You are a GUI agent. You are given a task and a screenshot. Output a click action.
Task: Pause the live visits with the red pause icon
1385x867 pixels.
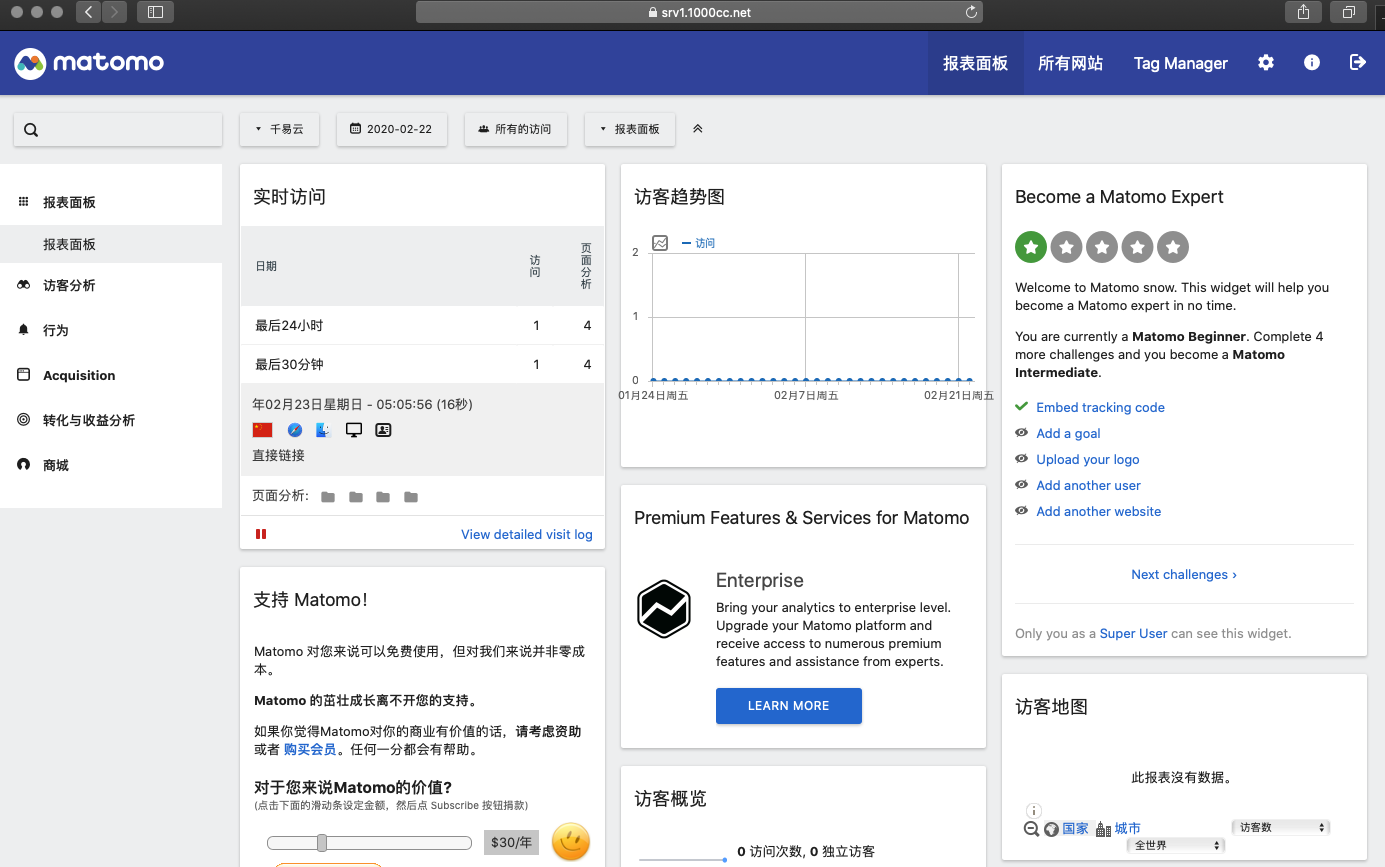click(261, 534)
